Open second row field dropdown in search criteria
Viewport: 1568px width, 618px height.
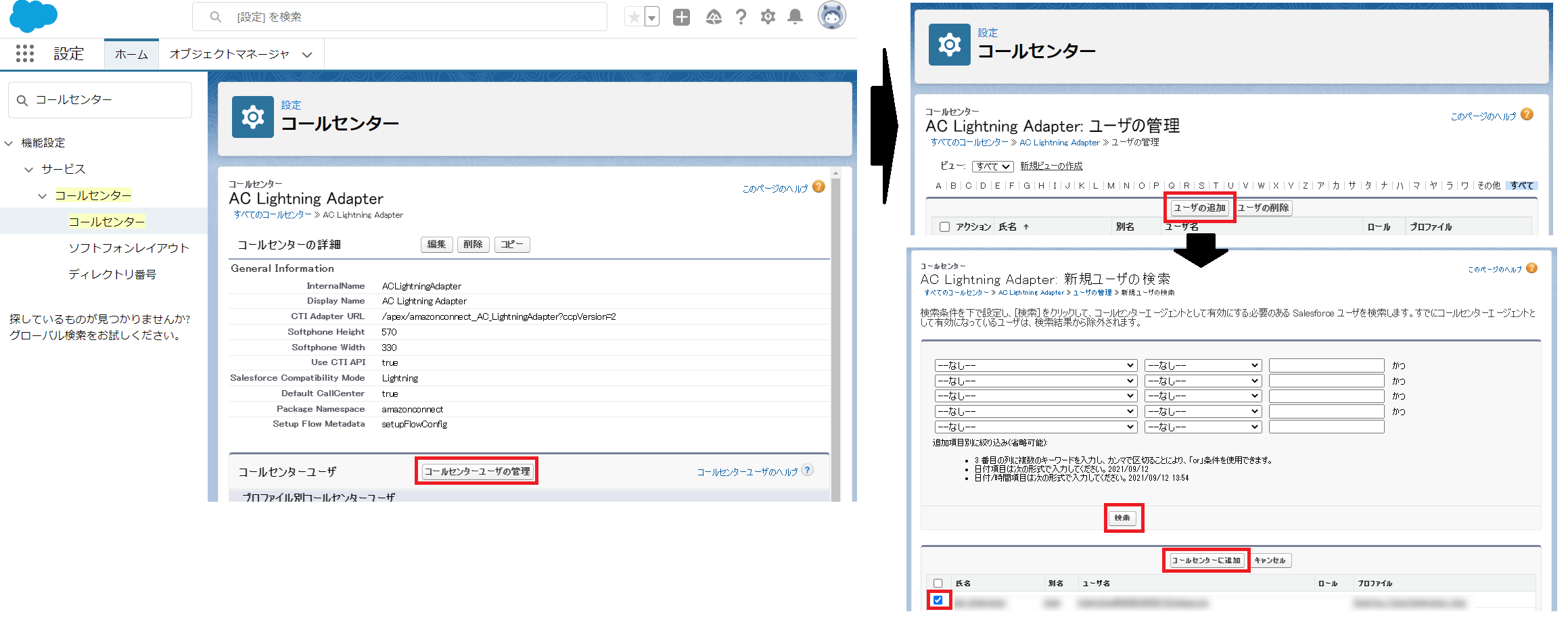pos(1035,381)
